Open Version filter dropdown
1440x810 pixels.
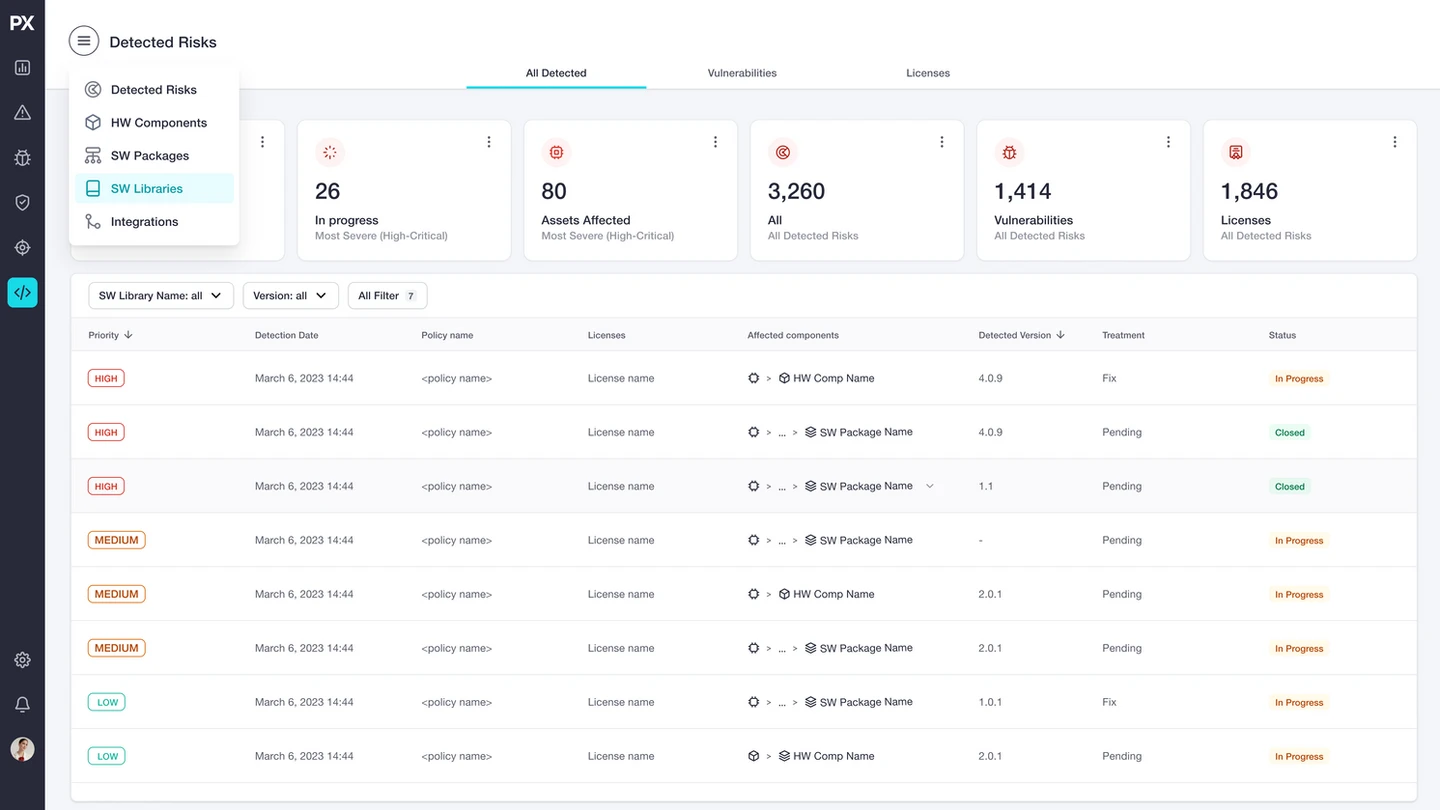(290, 296)
